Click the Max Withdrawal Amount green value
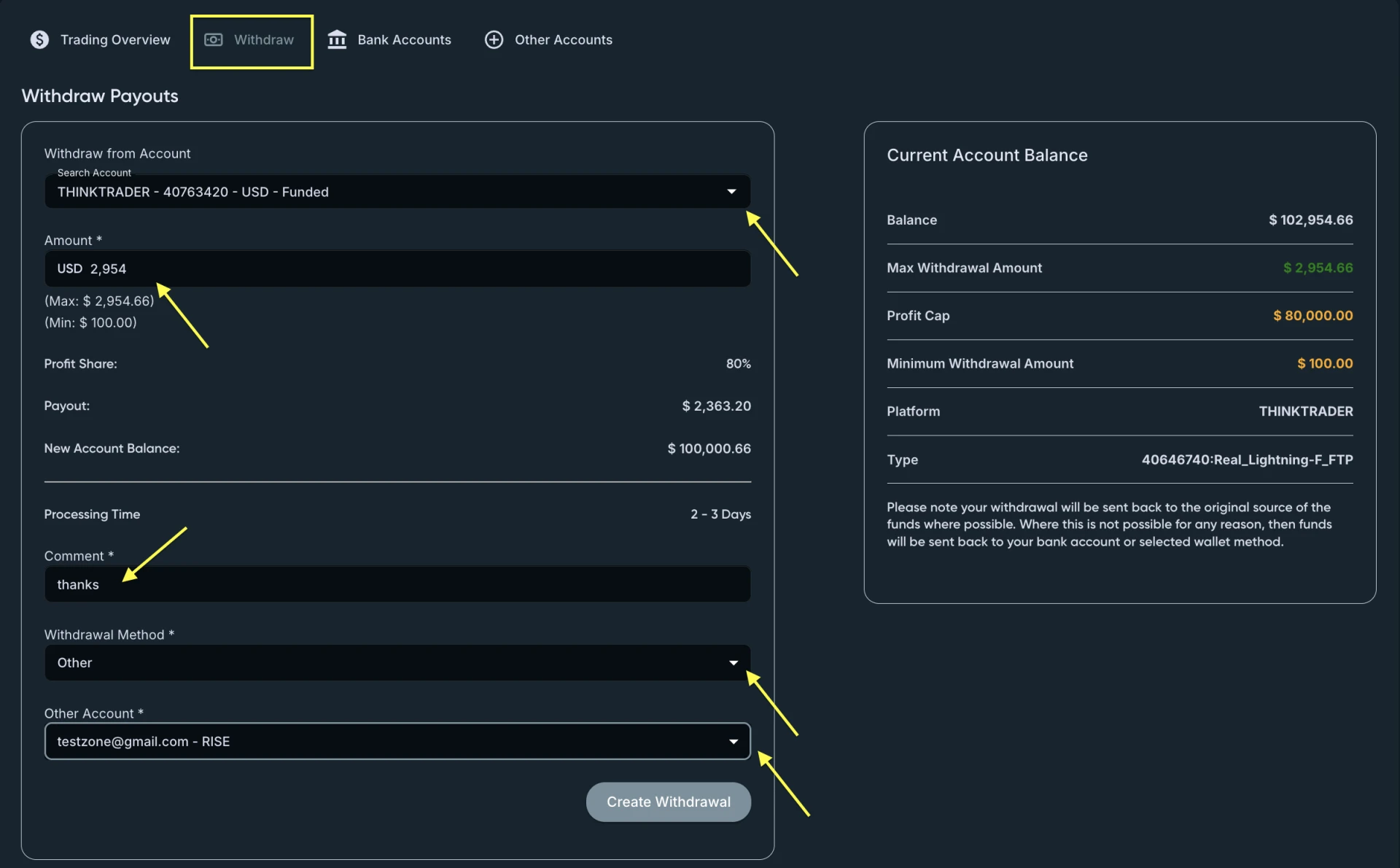Image resolution: width=1400 pixels, height=868 pixels. click(x=1318, y=268)
